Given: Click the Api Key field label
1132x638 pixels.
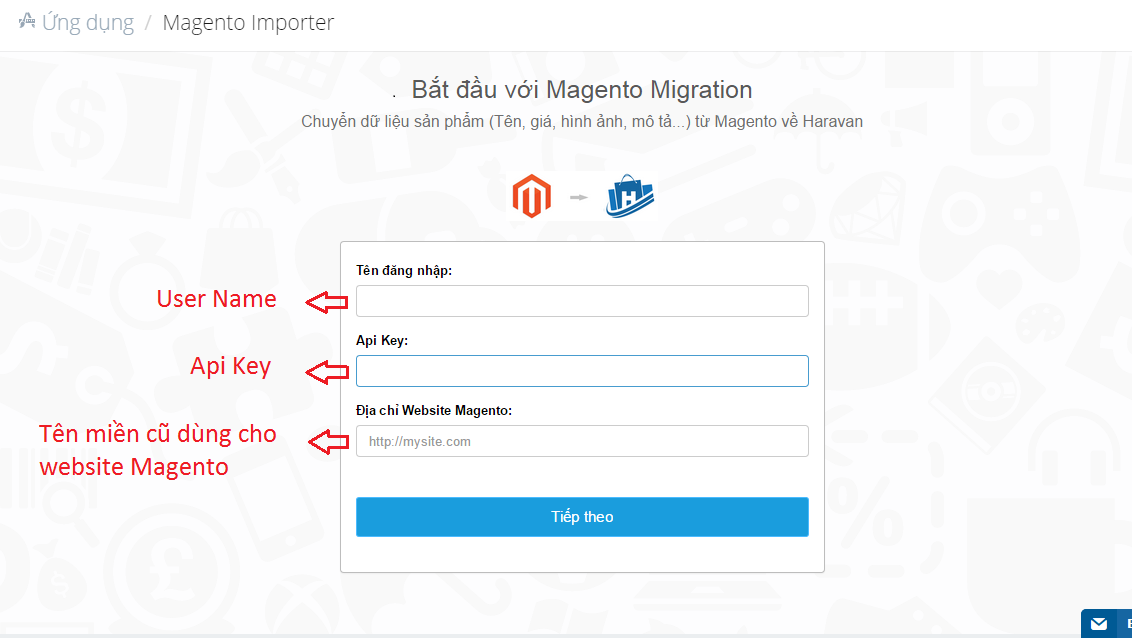Looking at the screenshot, I should [382, 340].
